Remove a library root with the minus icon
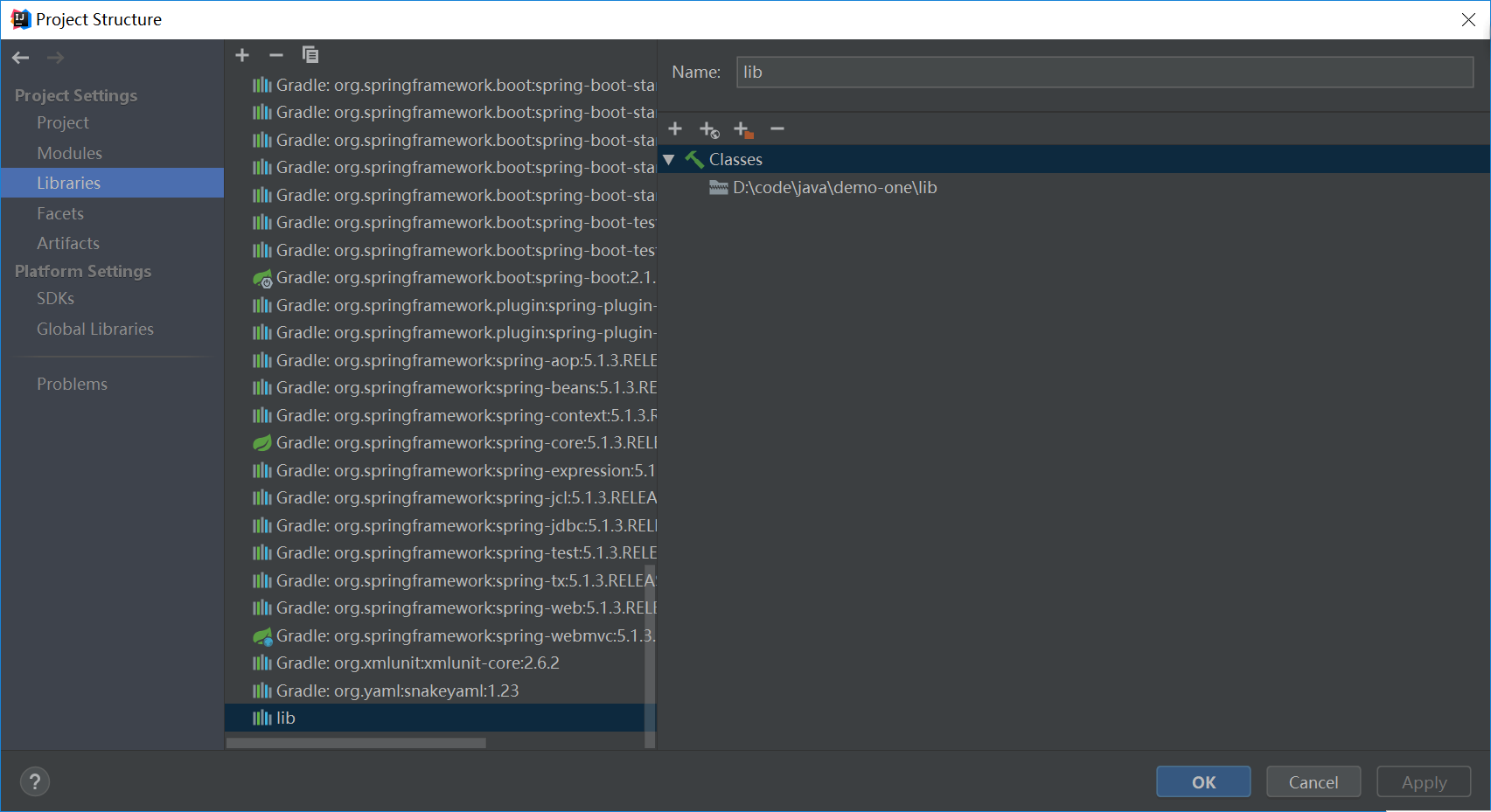Viewport: 1491px width, 812px height. click(x=777, y=128)
